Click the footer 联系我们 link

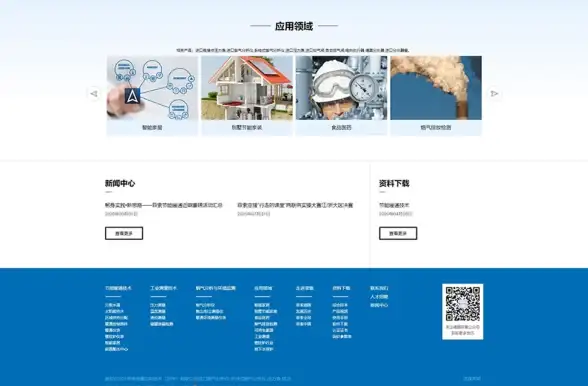point(379,288)
